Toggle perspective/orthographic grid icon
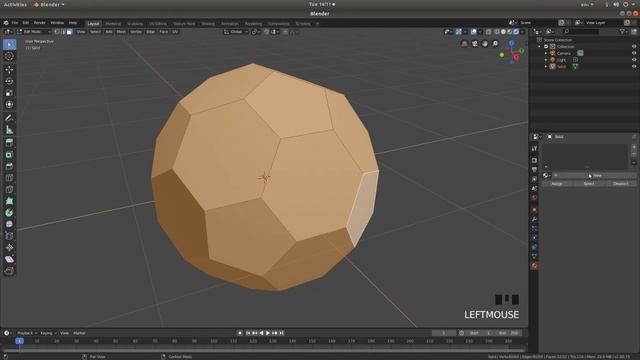 pos(464,44)
